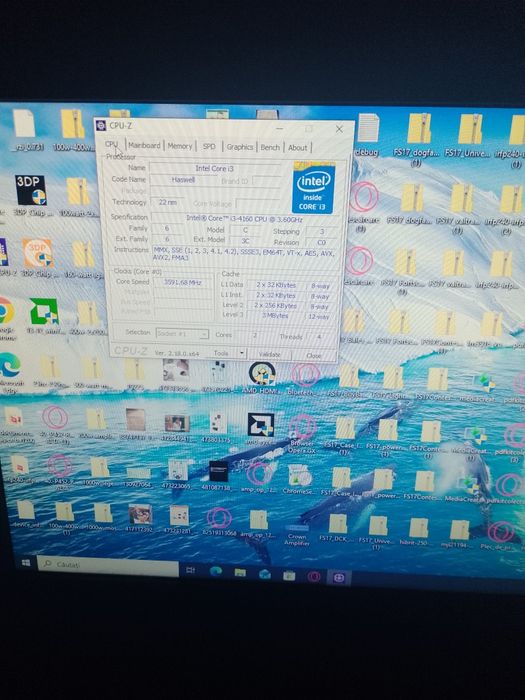Click the Windows Start button
The width and height of the screenshot is (525, 700).
26,563
